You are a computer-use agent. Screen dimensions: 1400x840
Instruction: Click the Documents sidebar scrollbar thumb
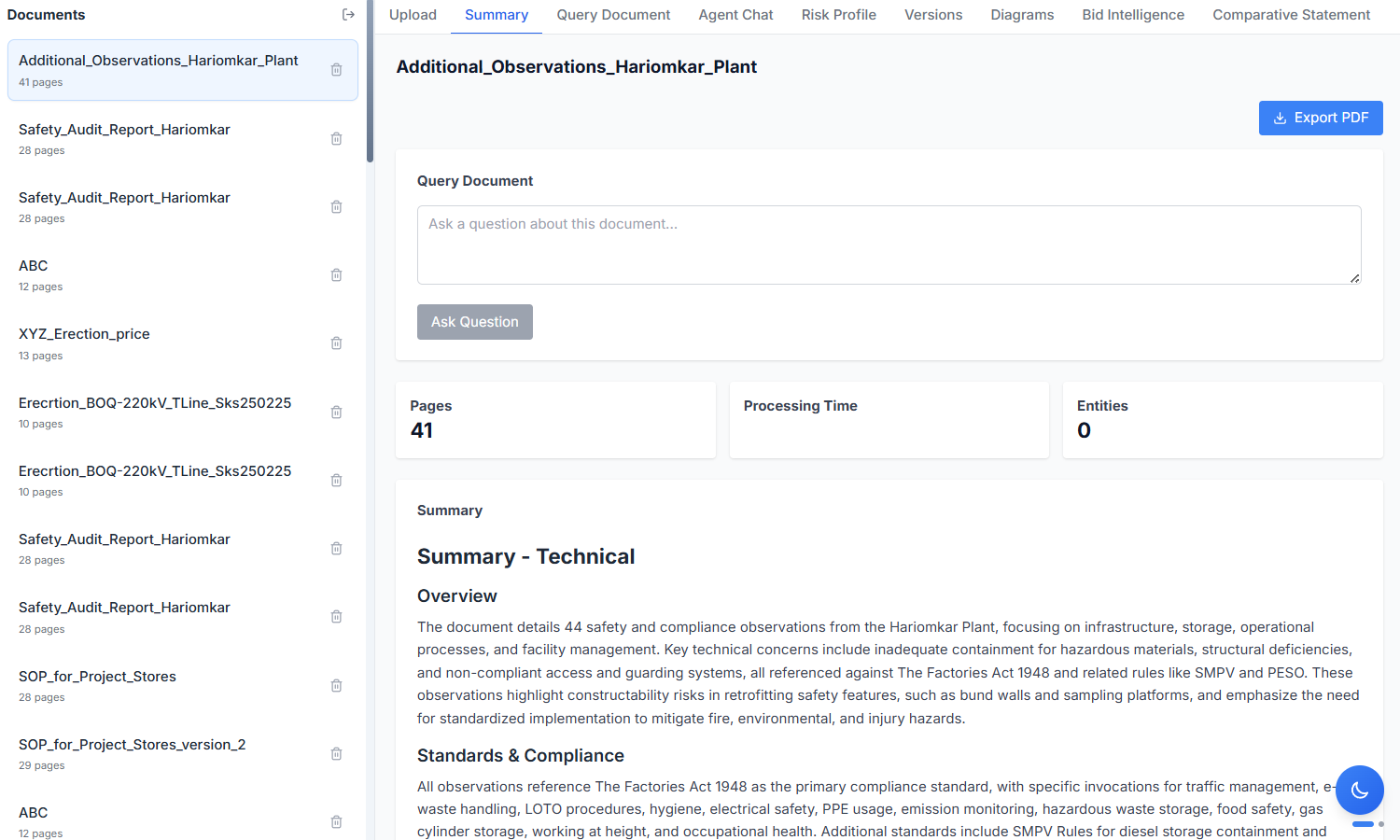pyautogui.click(x=370, y=84)
